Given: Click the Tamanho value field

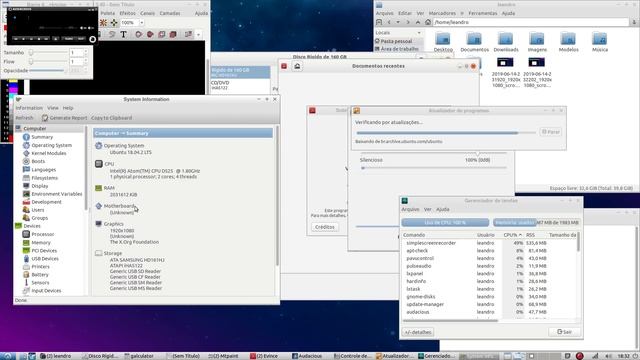Looking at the screenshot, I should pyautogui.click(x=76, y=53).
